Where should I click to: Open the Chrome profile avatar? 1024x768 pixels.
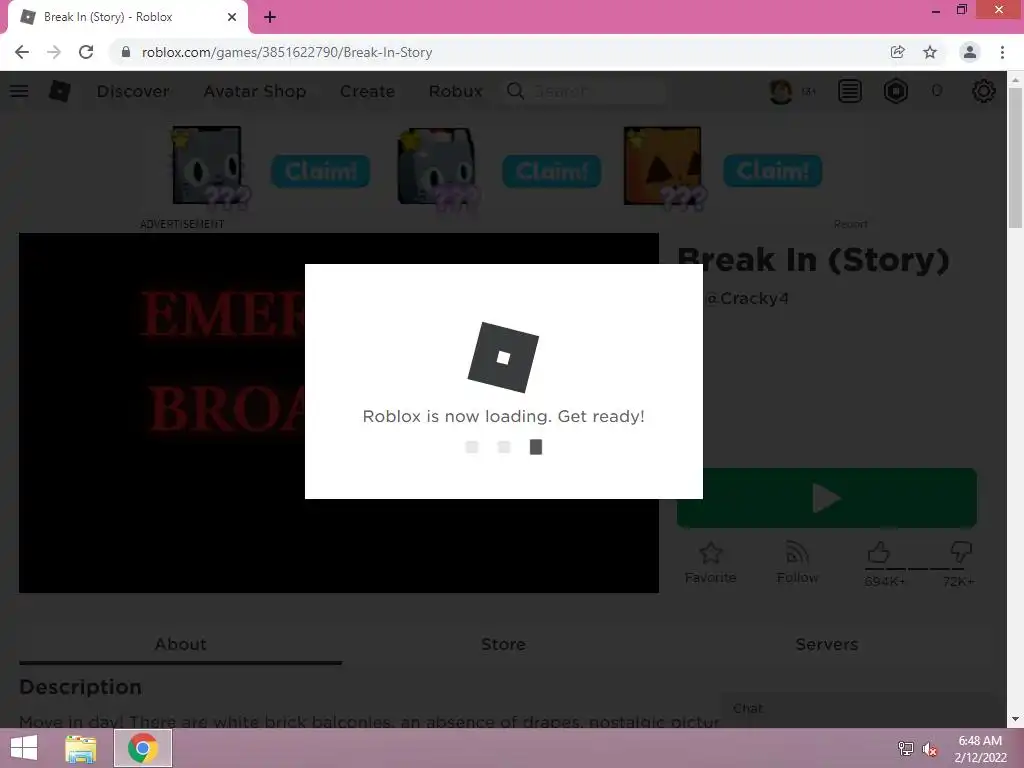tap(970, 52)
